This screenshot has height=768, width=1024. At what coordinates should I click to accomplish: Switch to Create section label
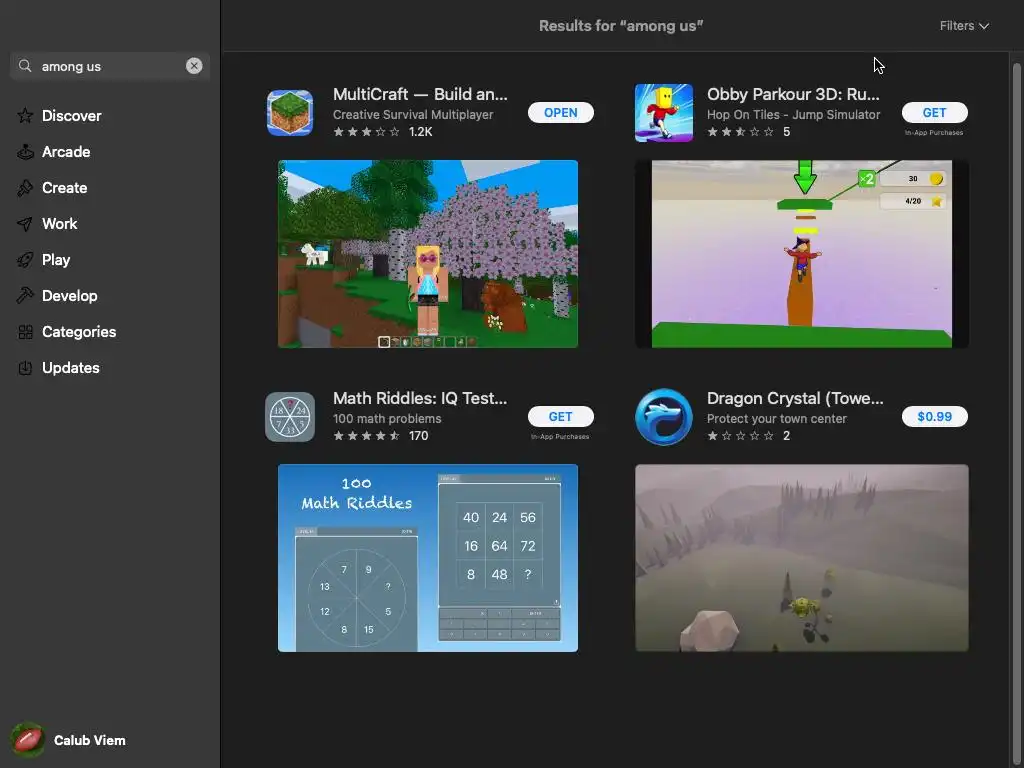pos(65,187)
